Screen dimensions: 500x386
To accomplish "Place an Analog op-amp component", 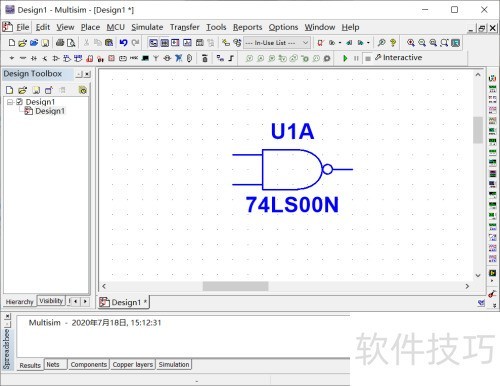I will (56, 58).
